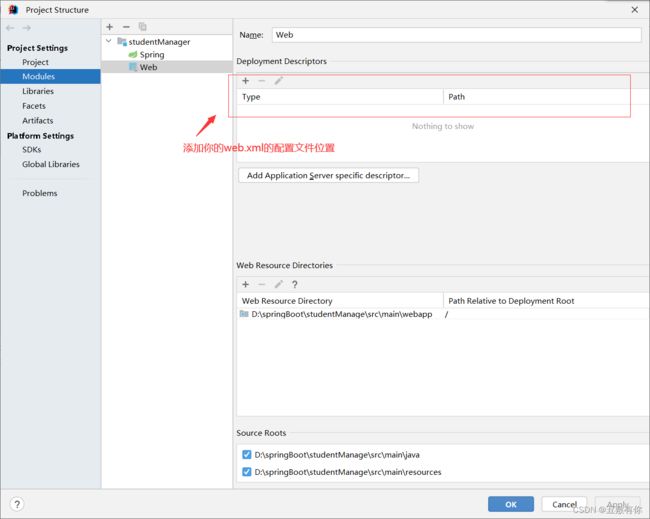
Task: Click the Cancel button
Action: (564, 504)
